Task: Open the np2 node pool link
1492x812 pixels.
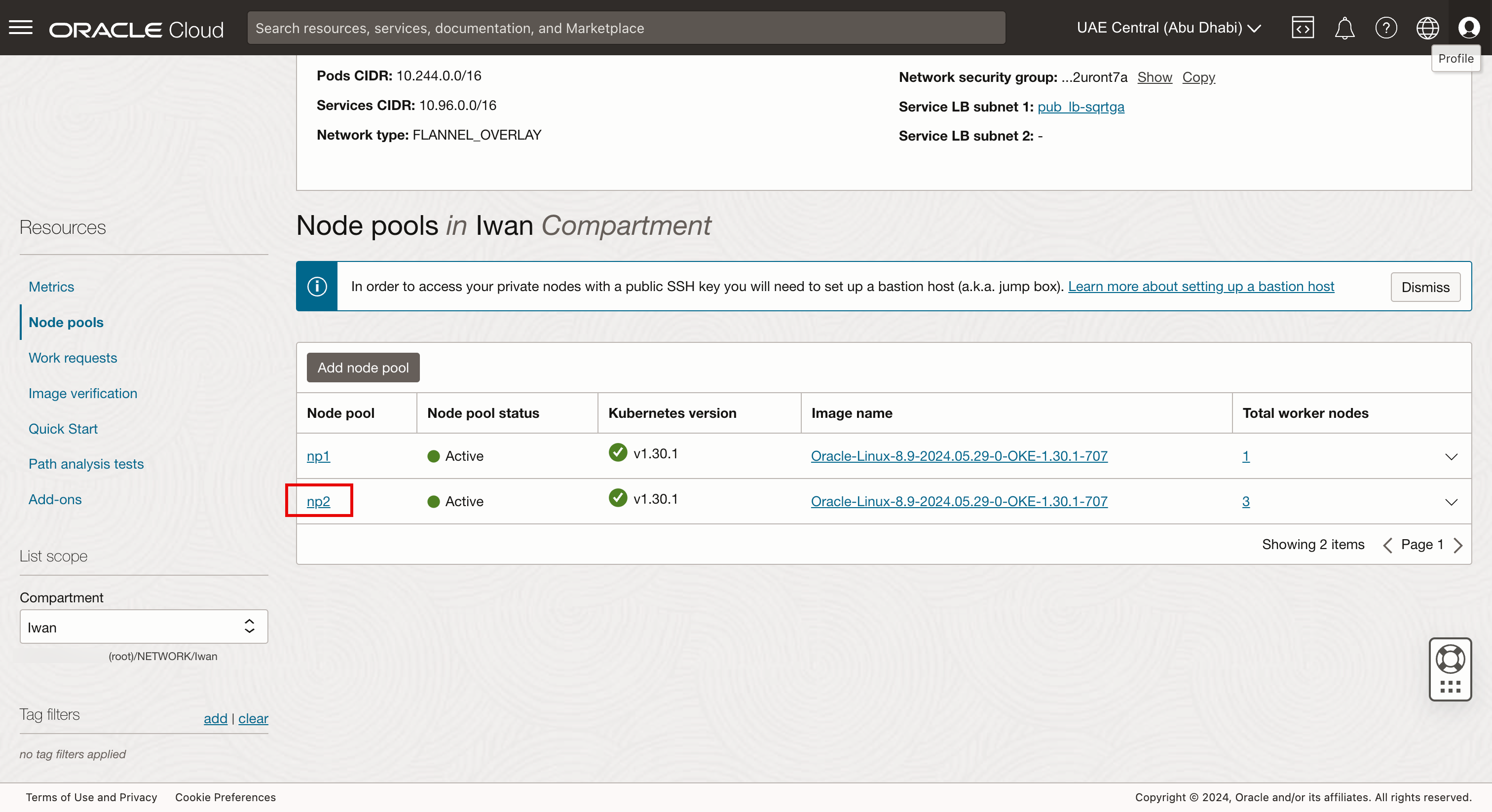Action: [x=318, y=502]
